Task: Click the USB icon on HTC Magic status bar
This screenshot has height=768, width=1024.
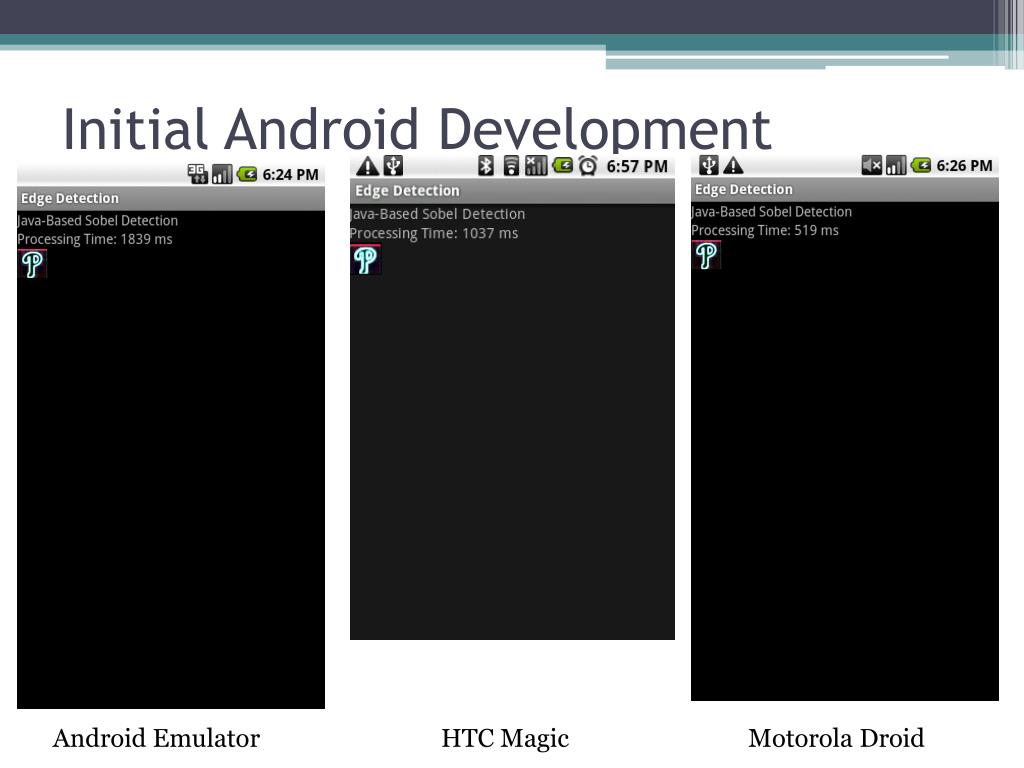Action: 393,166
